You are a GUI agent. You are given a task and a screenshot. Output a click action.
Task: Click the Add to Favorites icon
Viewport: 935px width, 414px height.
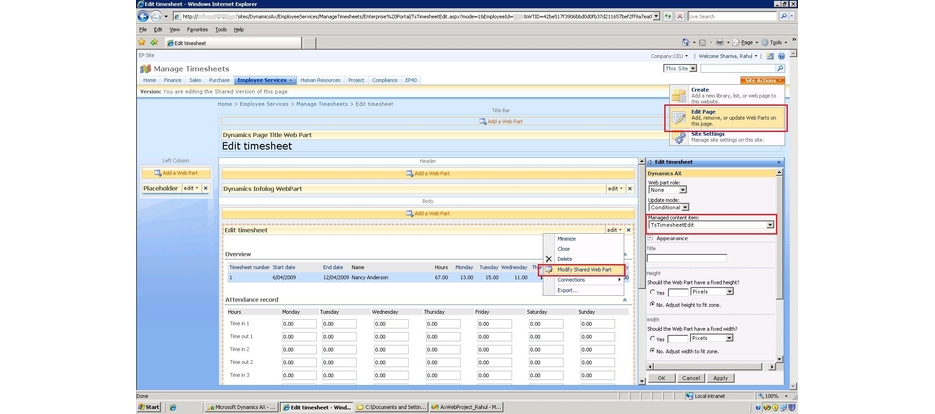[x=154, y=42]
